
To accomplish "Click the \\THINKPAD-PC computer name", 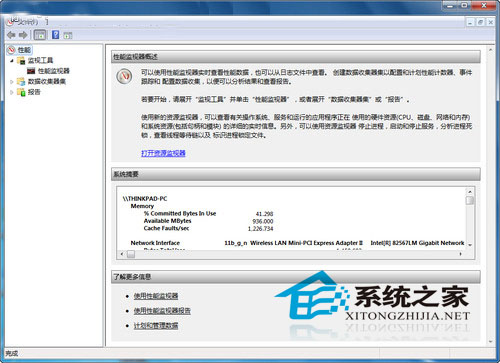I will click(x=145, y=199).
